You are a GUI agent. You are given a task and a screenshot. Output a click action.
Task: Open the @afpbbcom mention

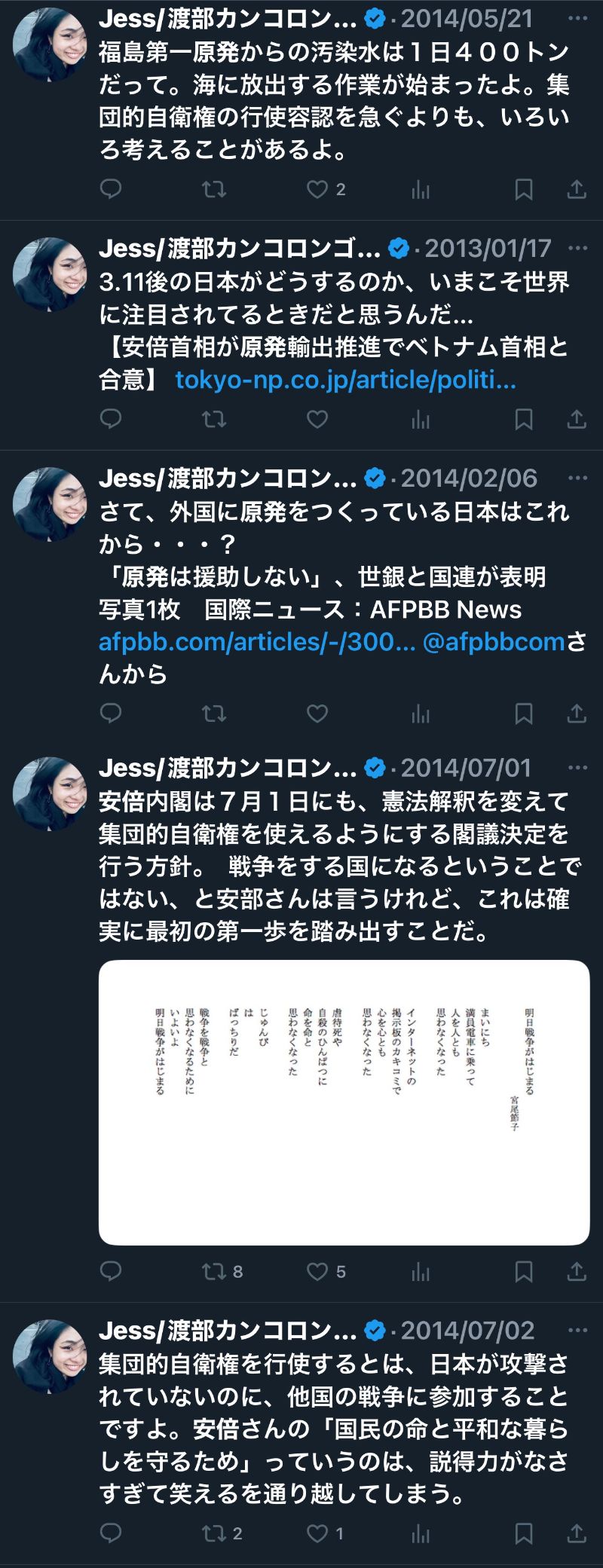[494, 642]
